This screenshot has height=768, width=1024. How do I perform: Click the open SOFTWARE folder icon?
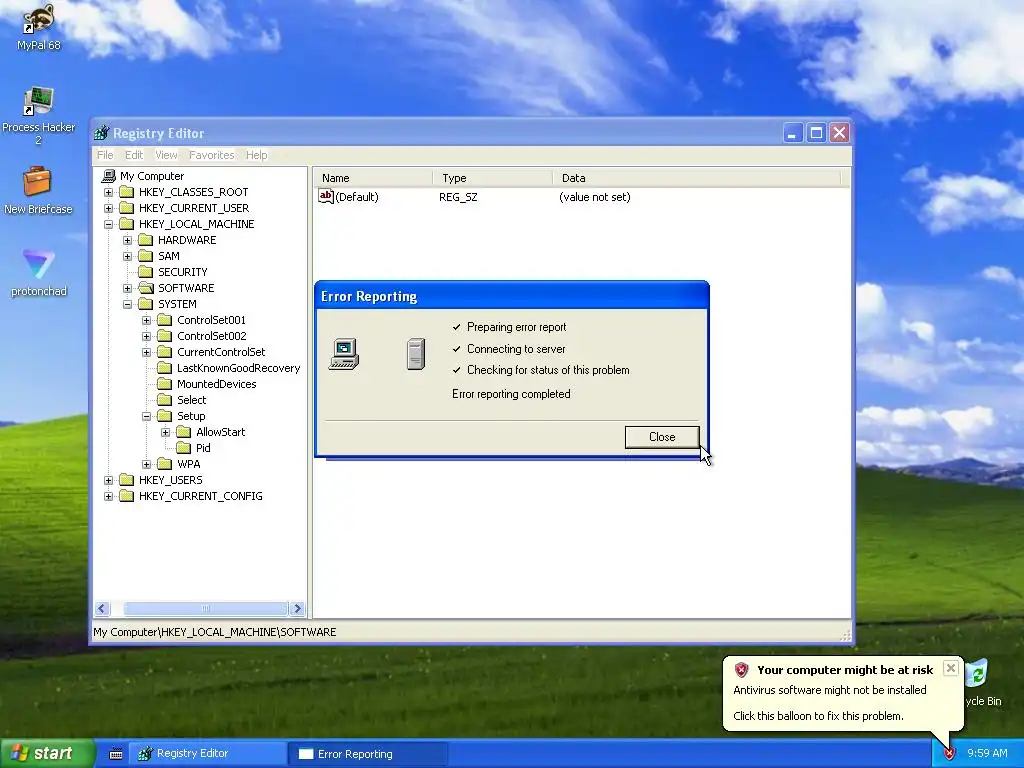[x=146, y=288]
